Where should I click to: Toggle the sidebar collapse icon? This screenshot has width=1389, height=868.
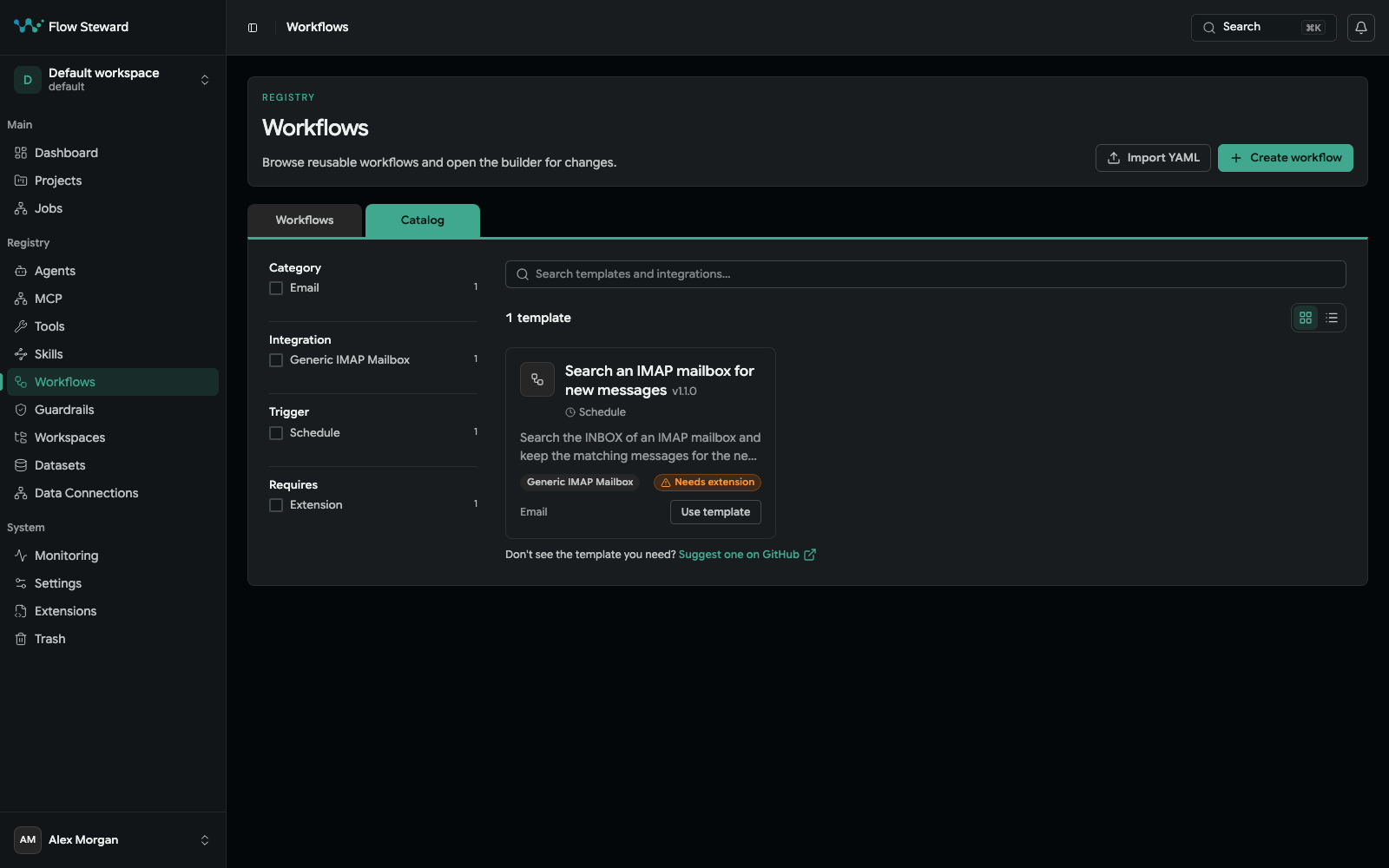[253, 28]
